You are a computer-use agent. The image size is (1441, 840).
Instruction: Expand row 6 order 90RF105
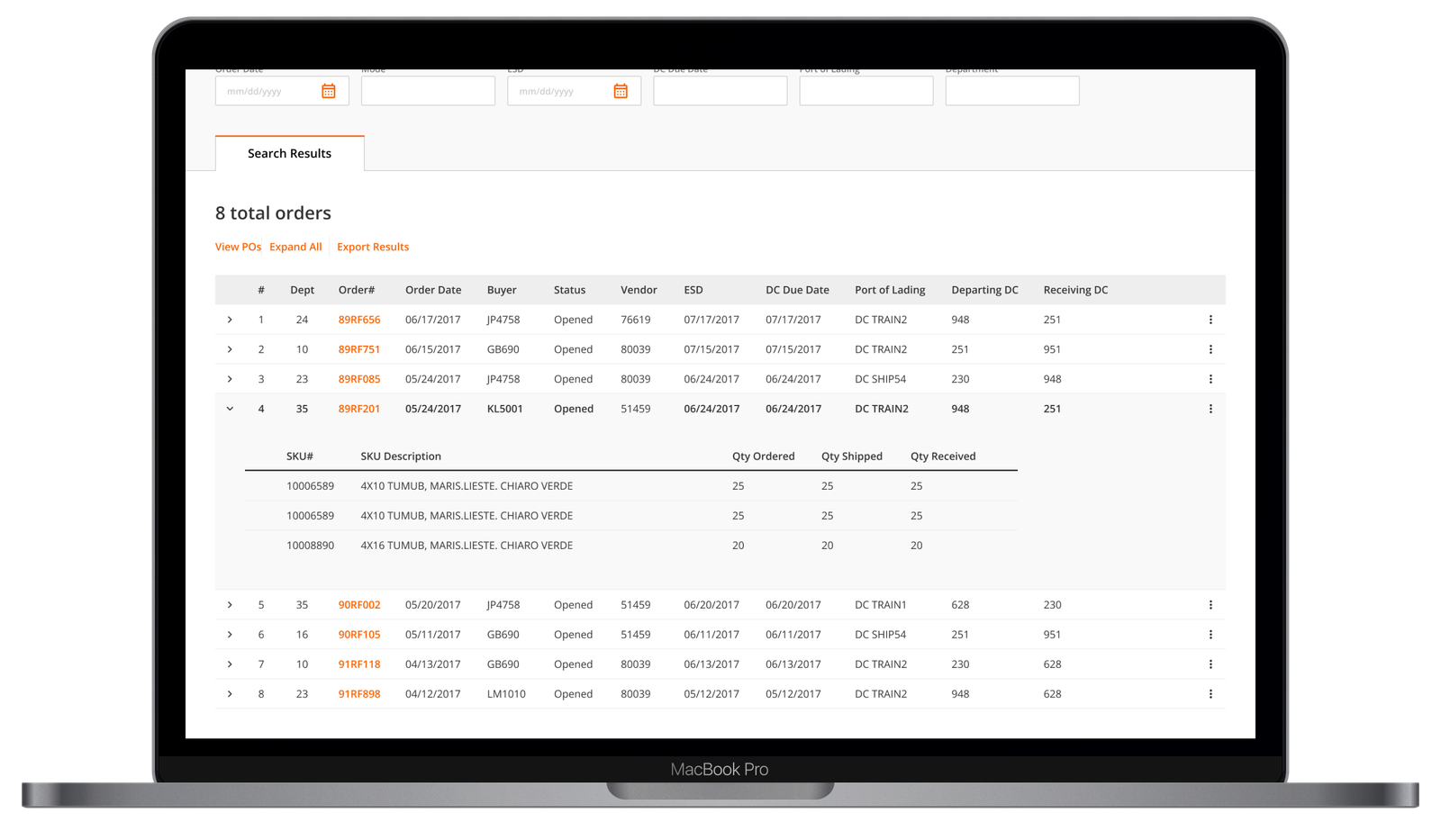(x=230, y=635)
